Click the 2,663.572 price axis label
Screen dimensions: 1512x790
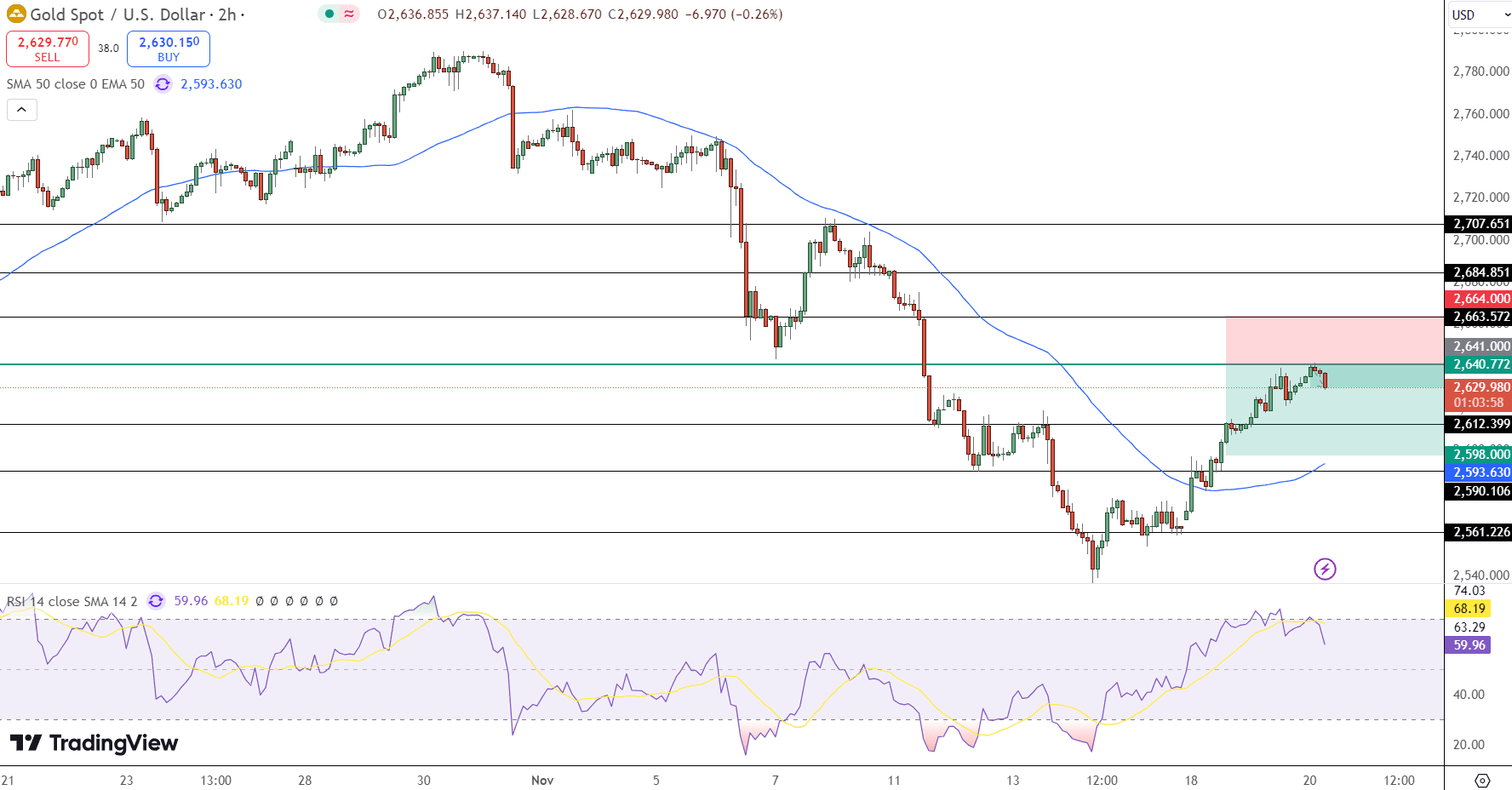(x=1479, y=317)
